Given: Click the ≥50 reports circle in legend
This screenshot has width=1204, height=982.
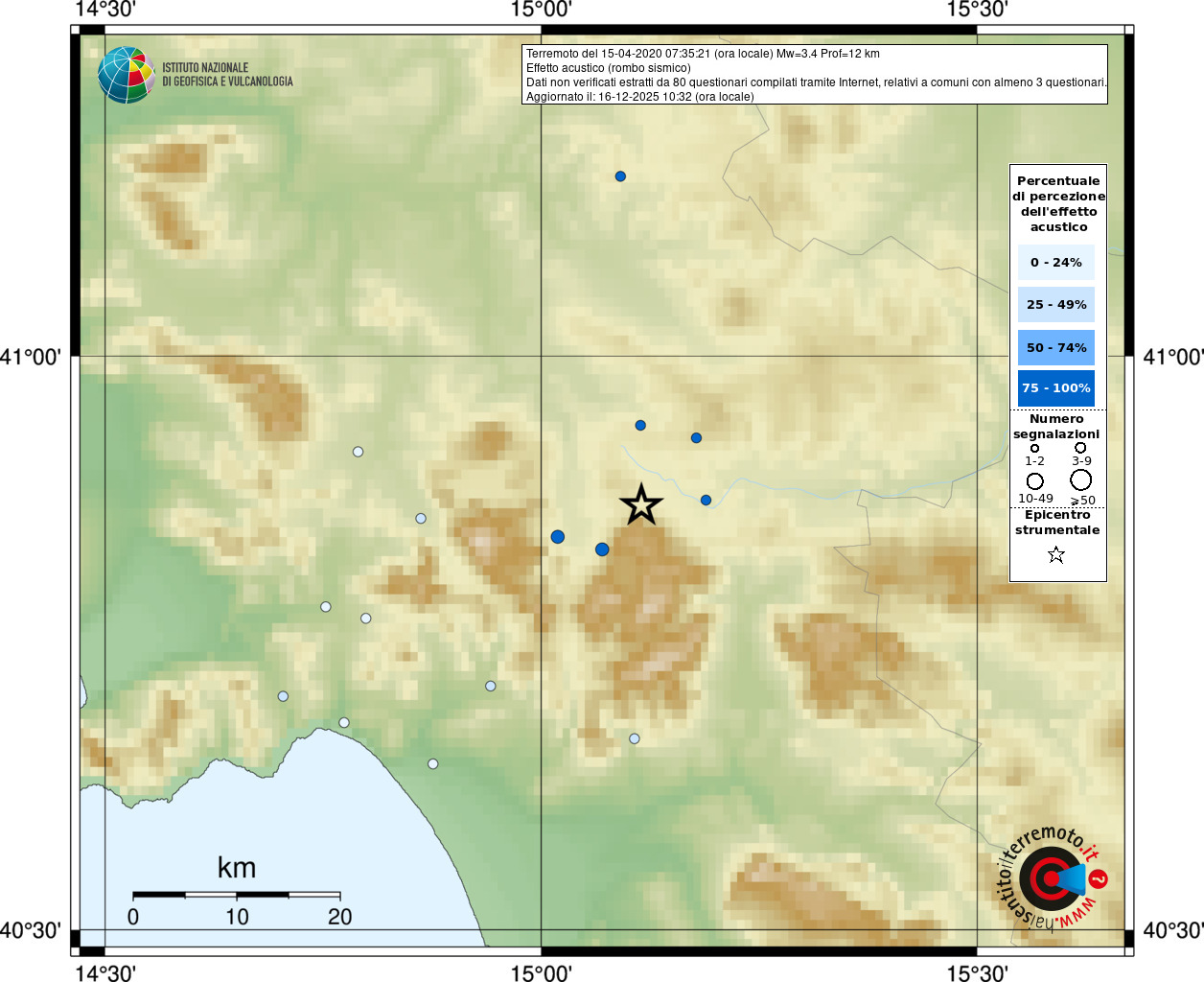Looking at the screenshot, I should pos(1080,480).
